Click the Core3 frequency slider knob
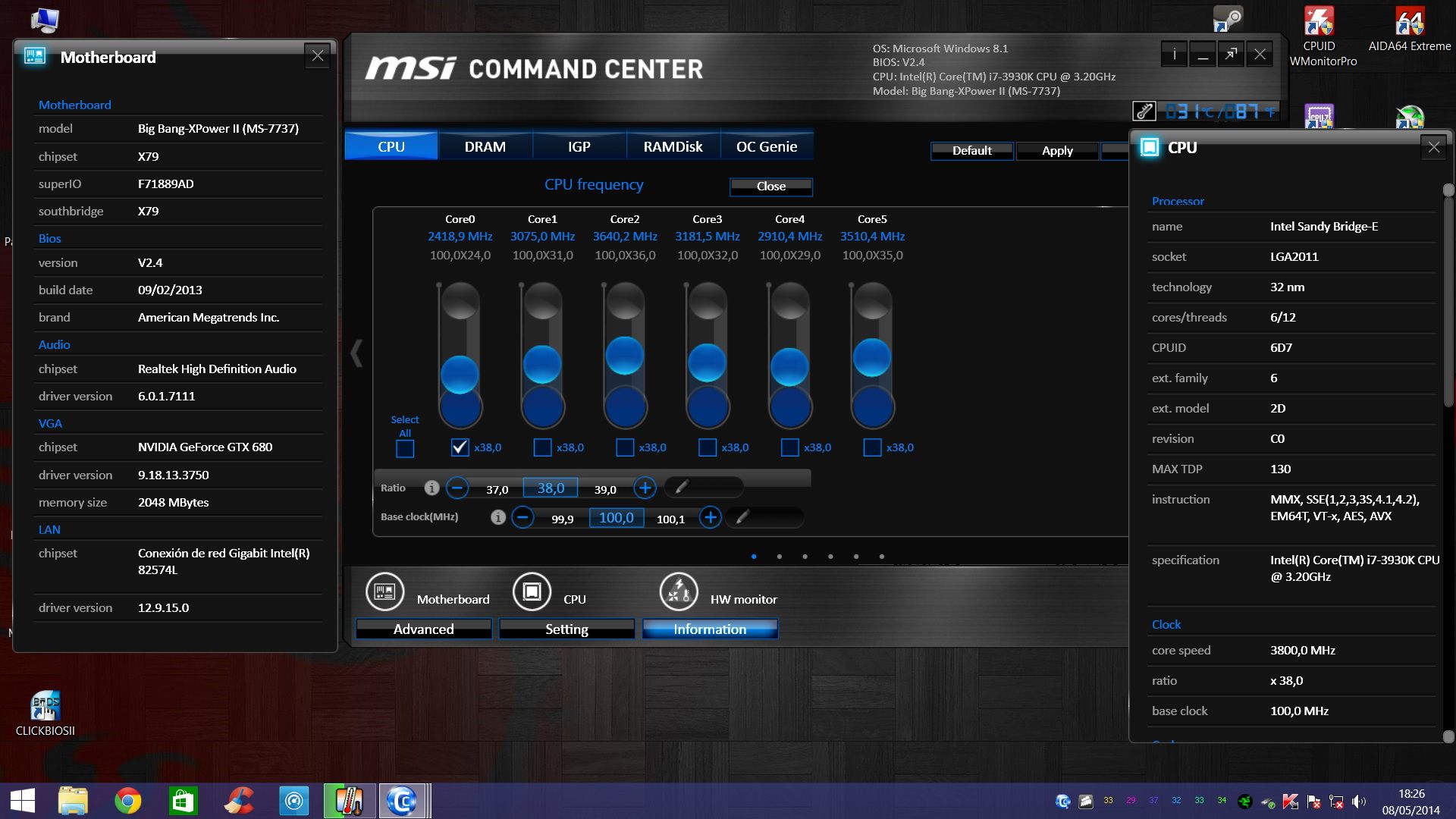 point(708,362)
